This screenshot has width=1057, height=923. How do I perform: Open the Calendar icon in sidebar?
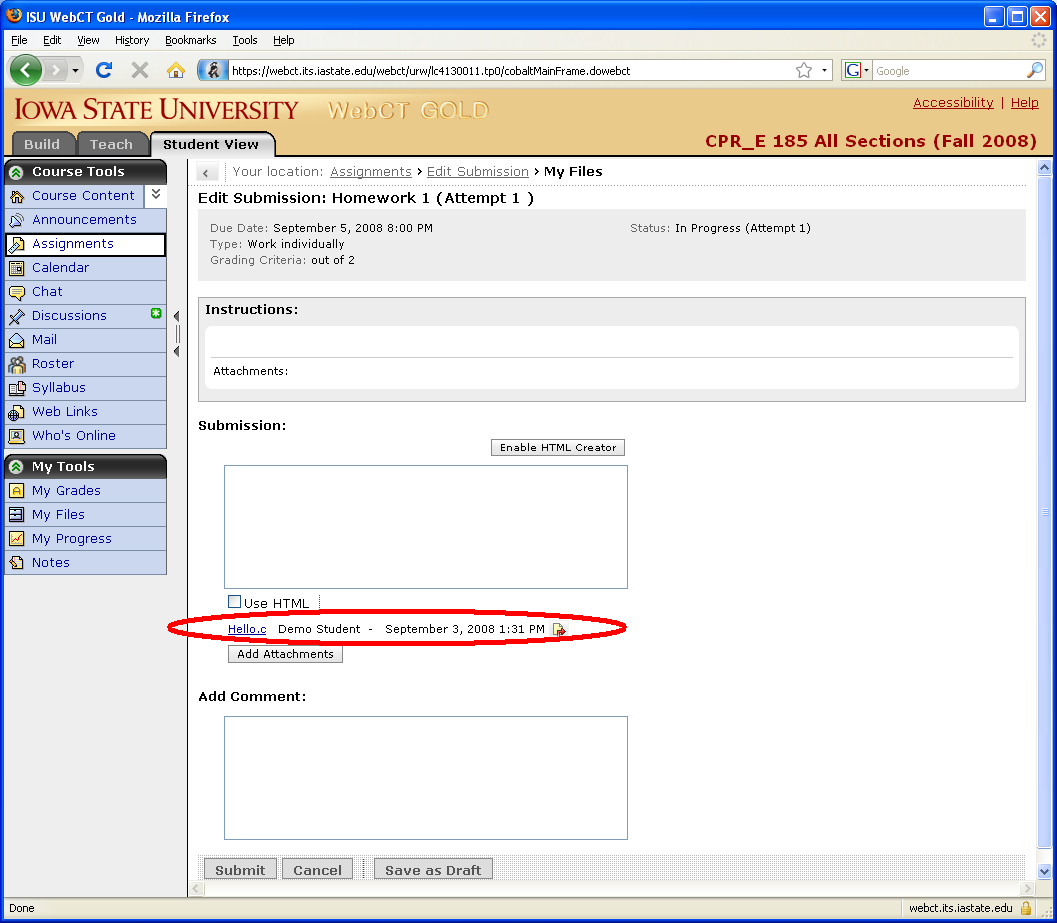[16, 268]
